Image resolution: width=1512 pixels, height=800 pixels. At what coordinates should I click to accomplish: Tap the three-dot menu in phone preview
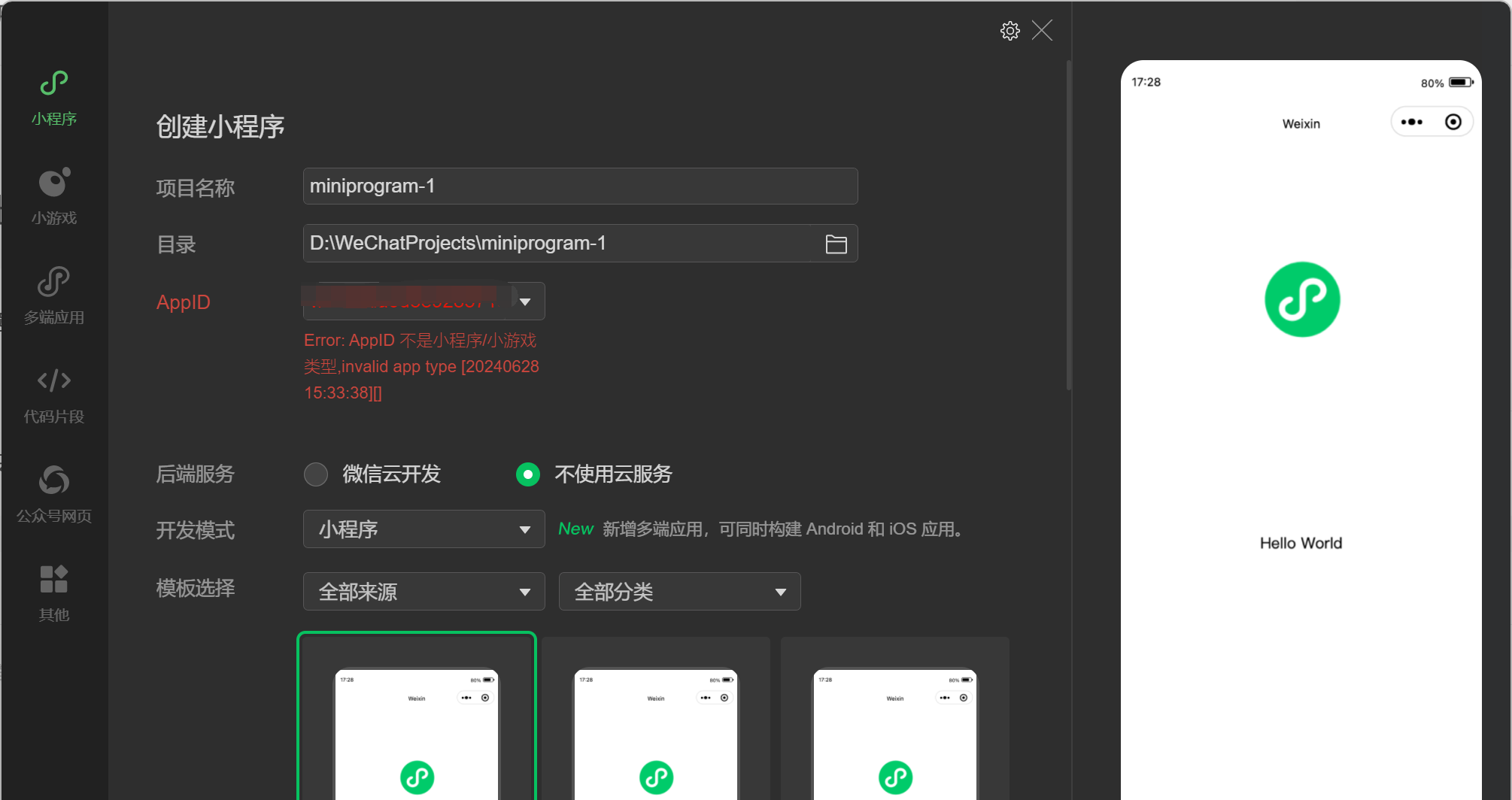point(1412,122)
